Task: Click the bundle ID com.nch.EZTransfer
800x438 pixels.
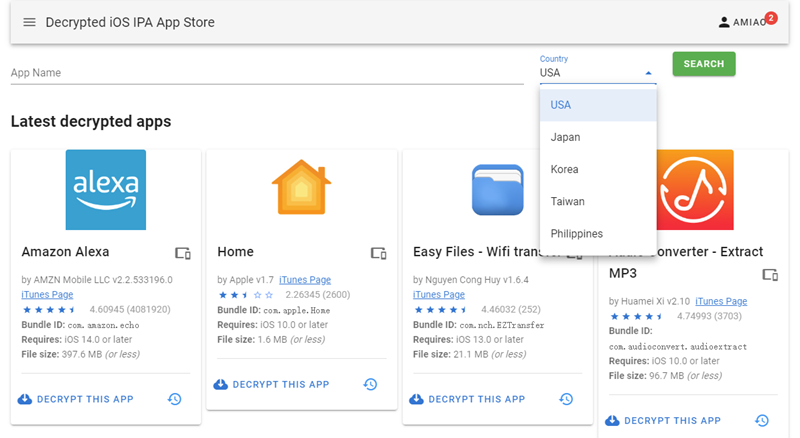Action: [x=502, y=325]
